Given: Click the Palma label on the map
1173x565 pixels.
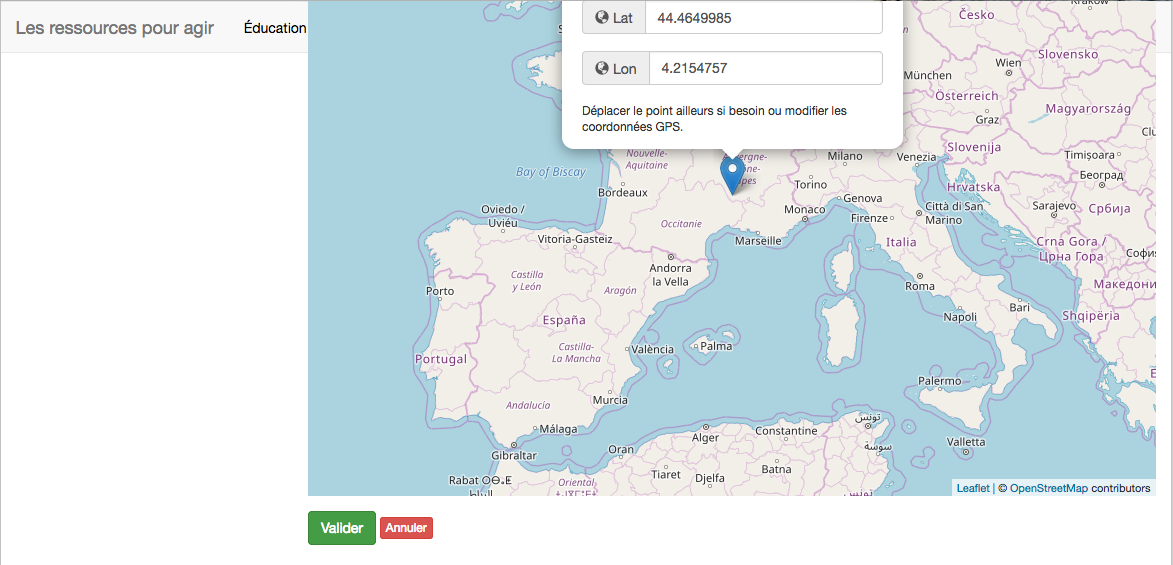Looking at the screenshot, I should (716, 346).
